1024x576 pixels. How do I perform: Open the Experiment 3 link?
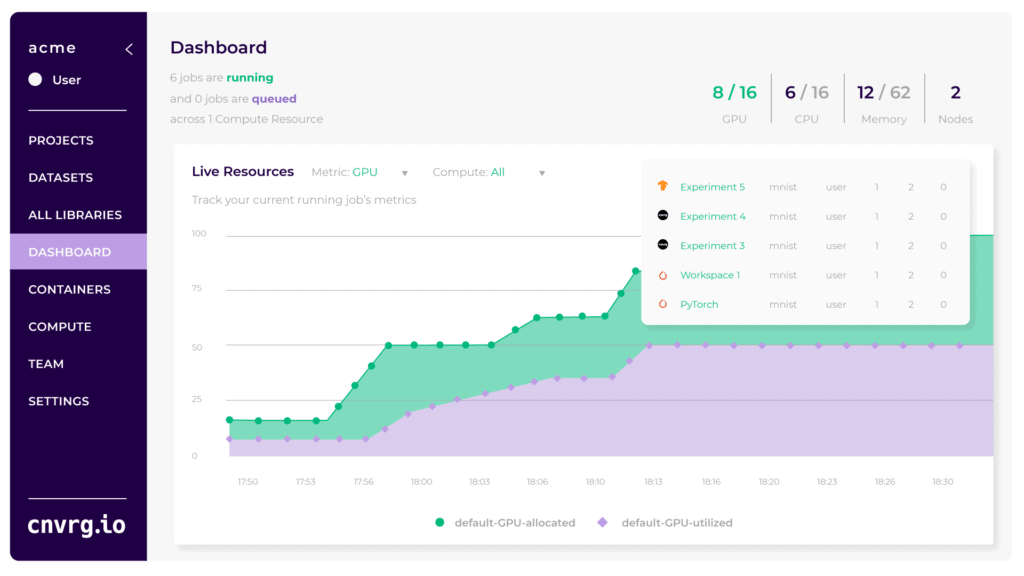(x=712, y=246)
